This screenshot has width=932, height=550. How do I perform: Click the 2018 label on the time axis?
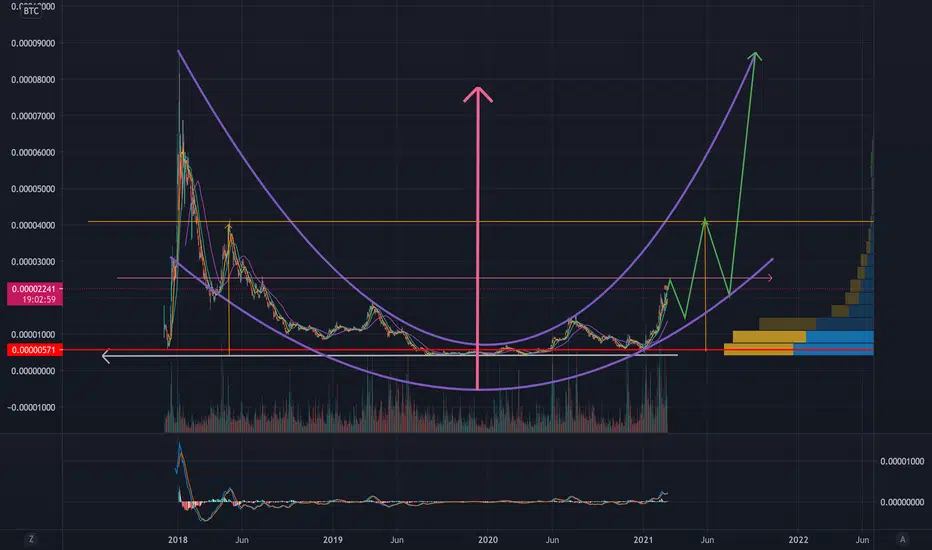tap(178, 540)
